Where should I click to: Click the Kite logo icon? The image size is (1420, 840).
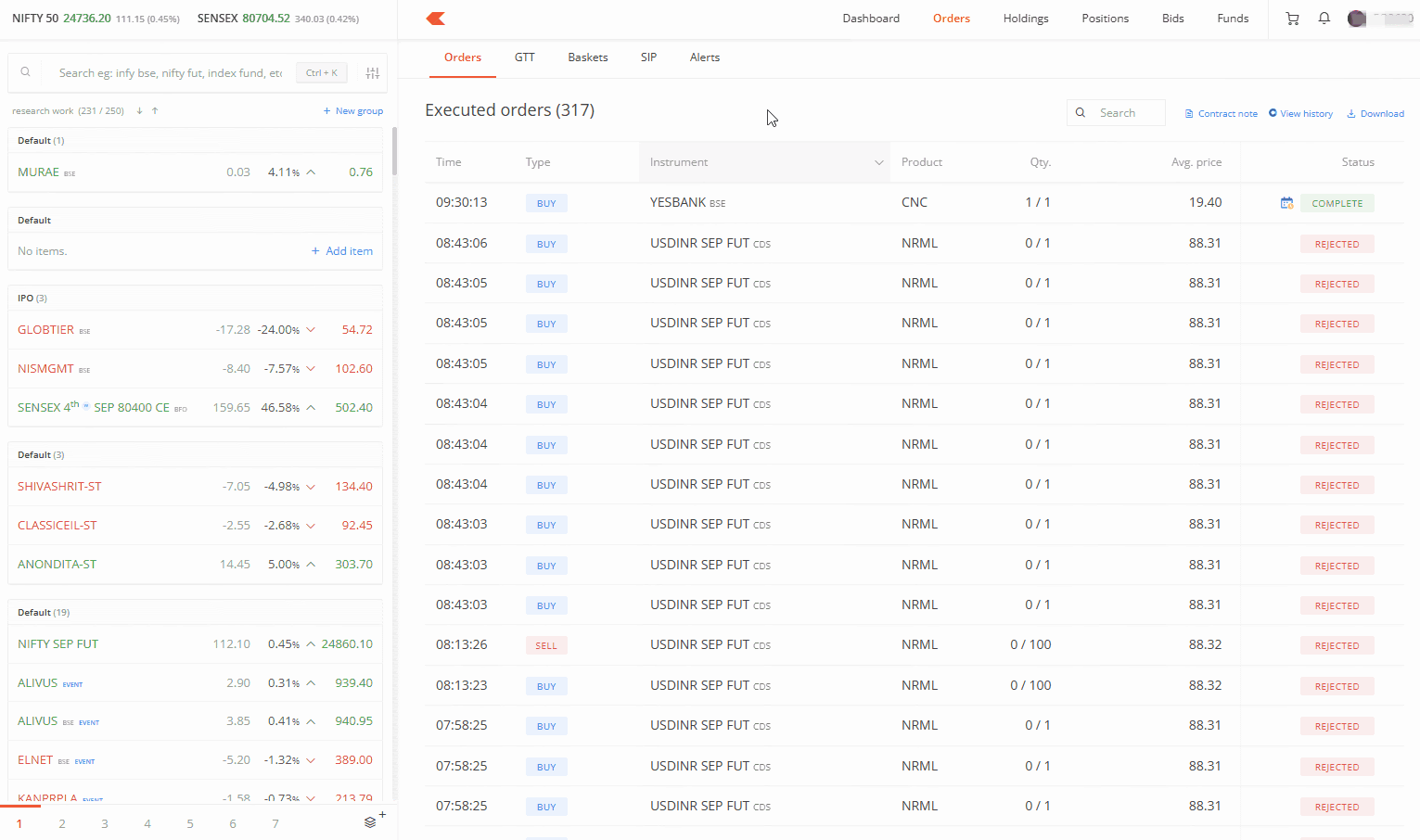click(436, 19)
